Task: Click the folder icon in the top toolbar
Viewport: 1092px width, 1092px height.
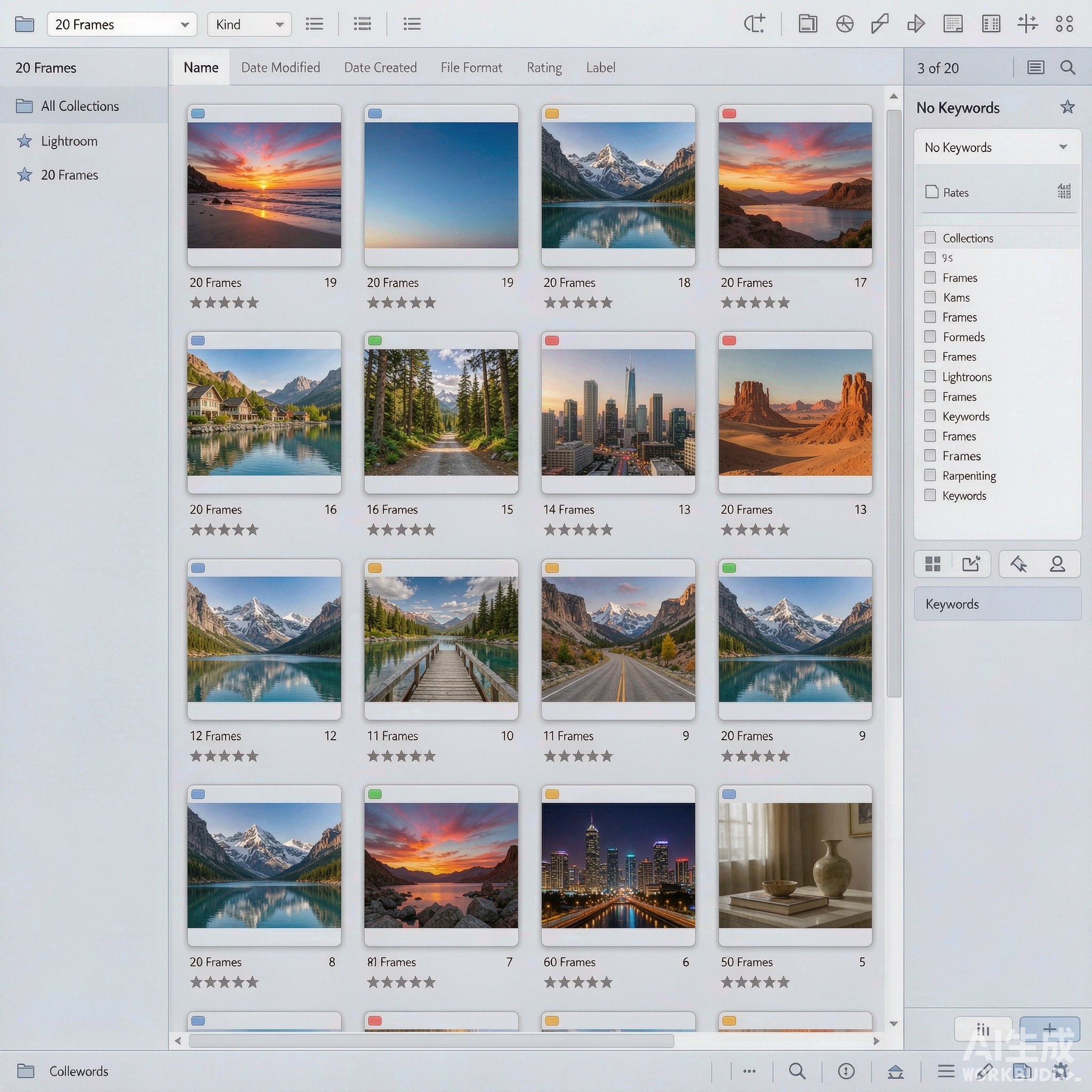Action: (25, 25)
